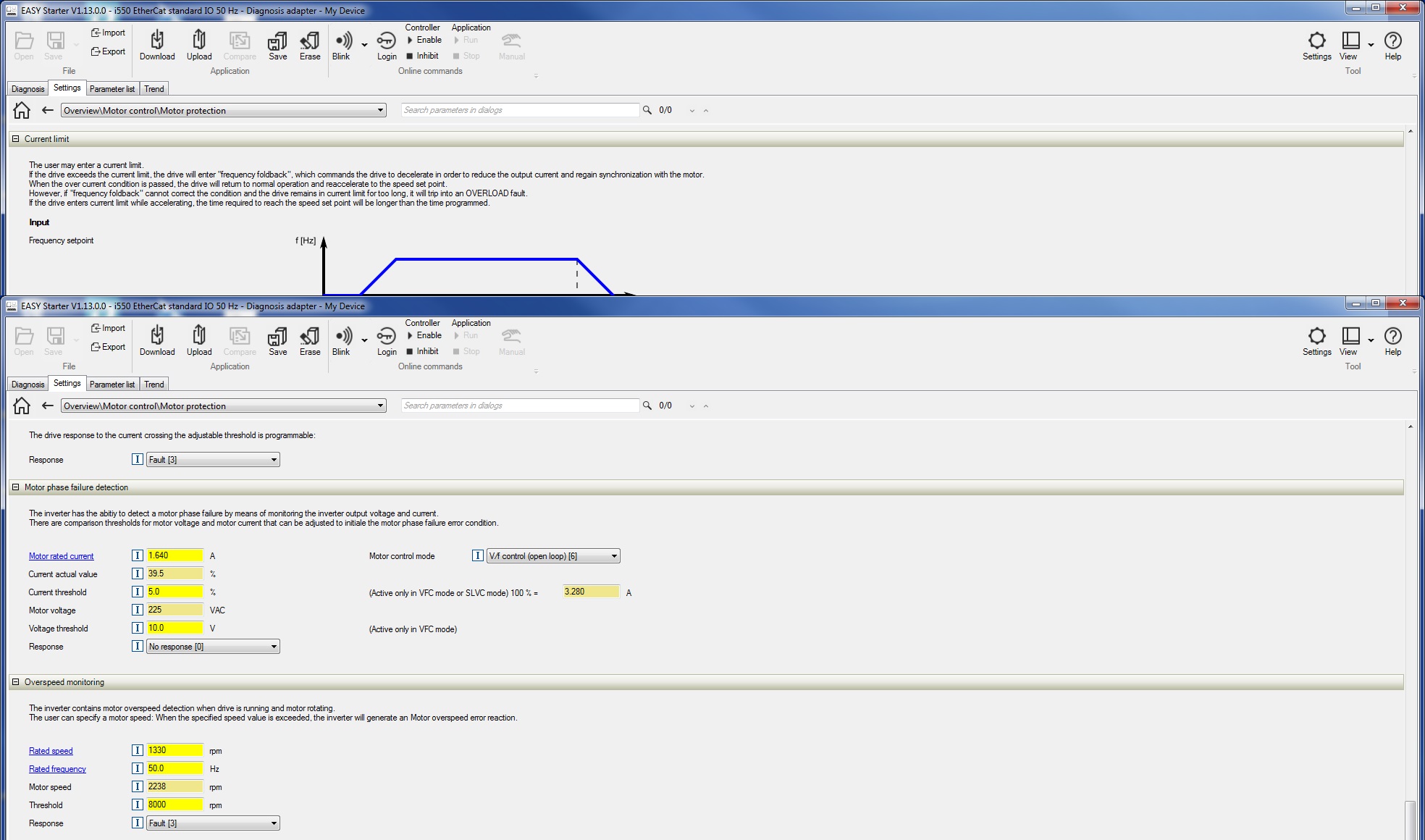
Task: Switch to Trend tab in the upper window
Action: coord(154,89)
